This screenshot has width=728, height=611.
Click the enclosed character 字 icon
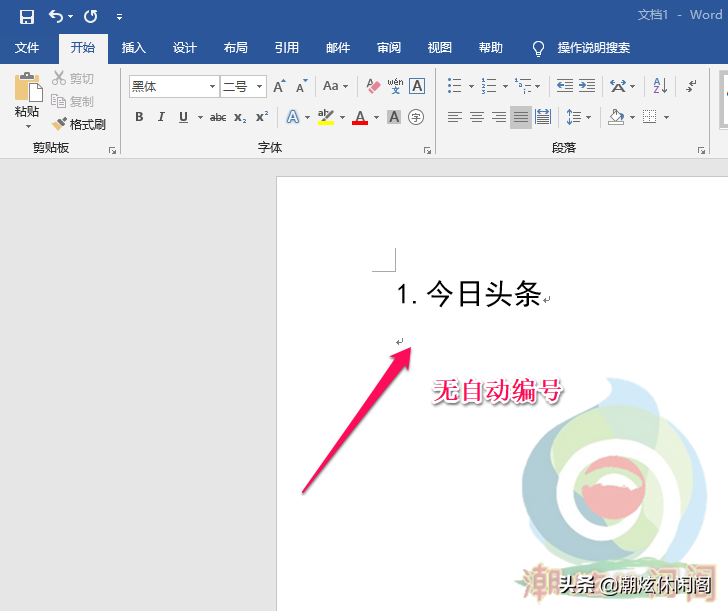pyautogui.click(x=416, y=117)
